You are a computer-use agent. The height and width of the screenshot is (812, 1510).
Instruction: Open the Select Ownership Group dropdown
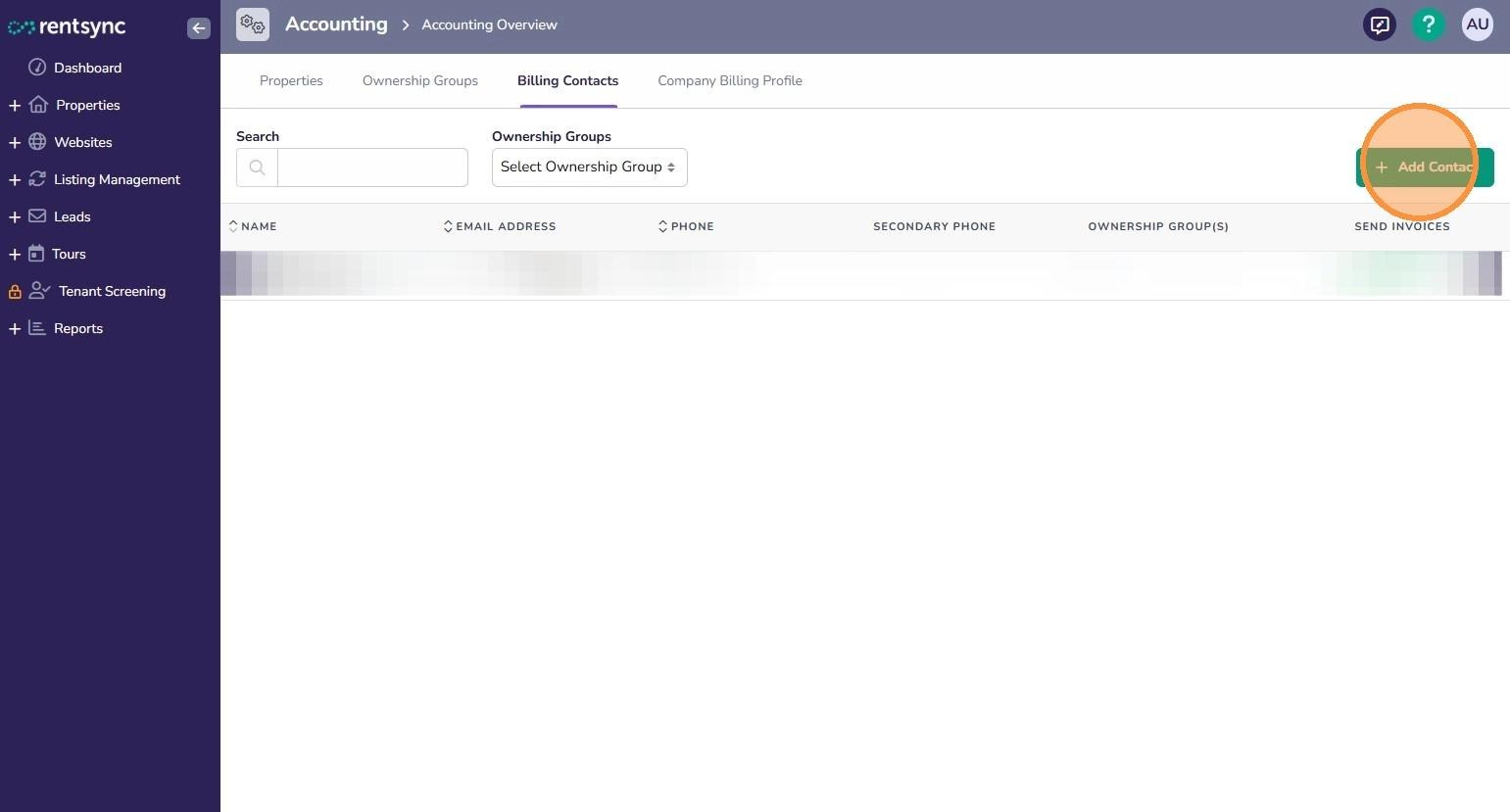click(x=590, y=167)
